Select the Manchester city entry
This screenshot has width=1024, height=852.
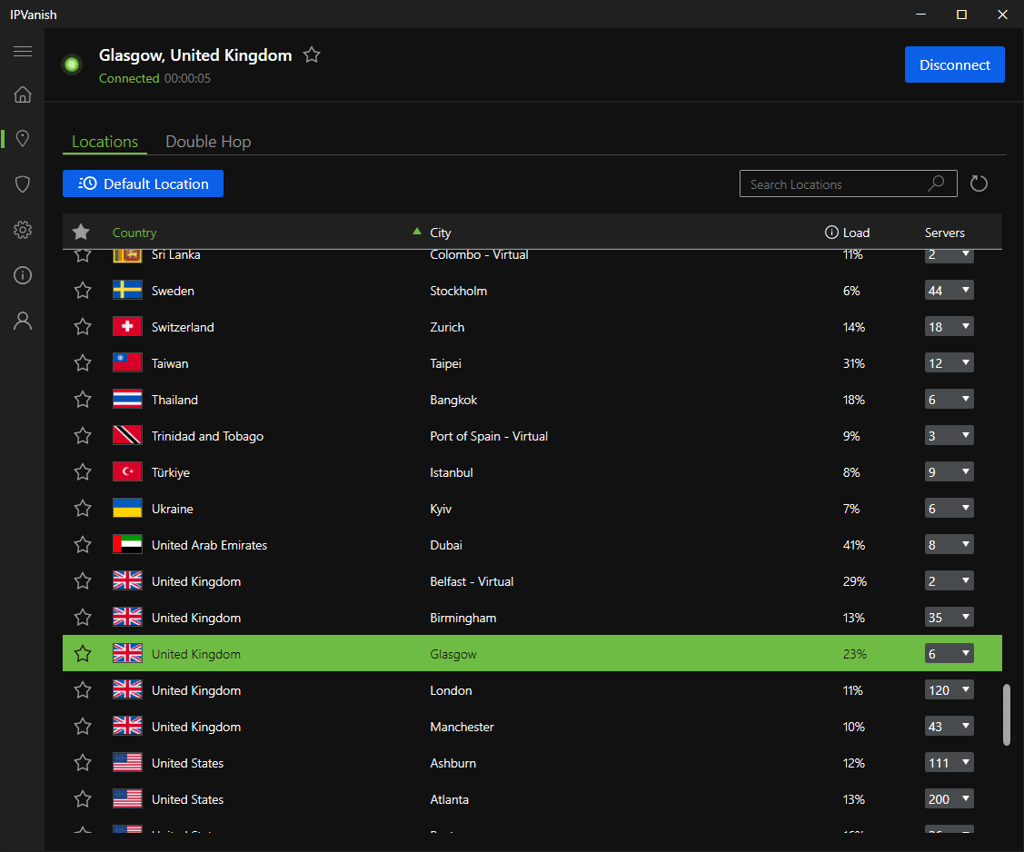(462, 727)
